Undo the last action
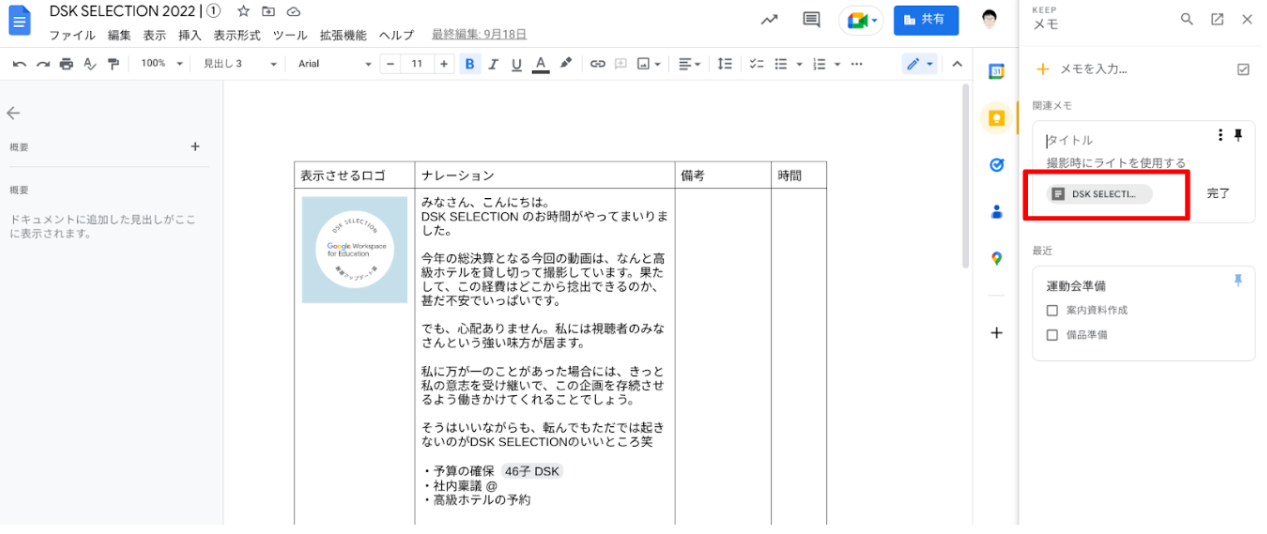 coord(18,64)
